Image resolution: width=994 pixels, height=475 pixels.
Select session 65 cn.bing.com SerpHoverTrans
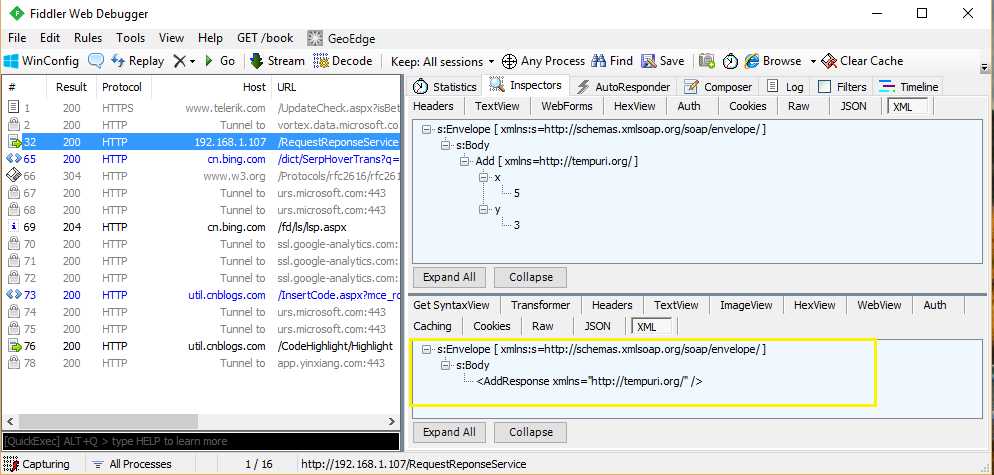point(202,159)
